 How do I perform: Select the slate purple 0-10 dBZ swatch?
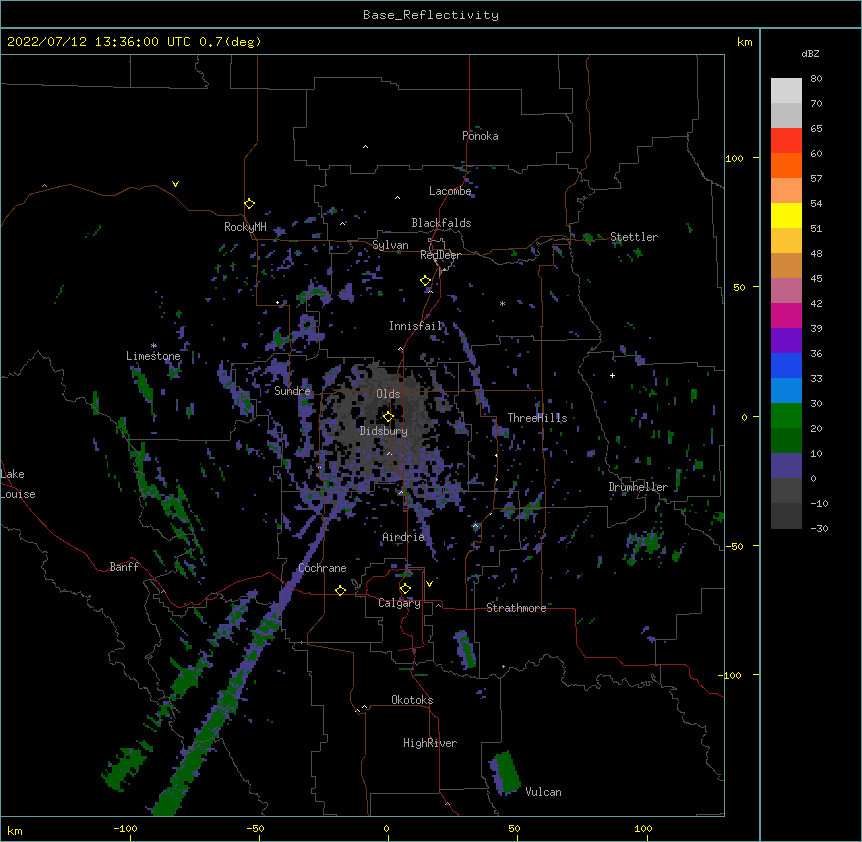click(x=786, y=466)
